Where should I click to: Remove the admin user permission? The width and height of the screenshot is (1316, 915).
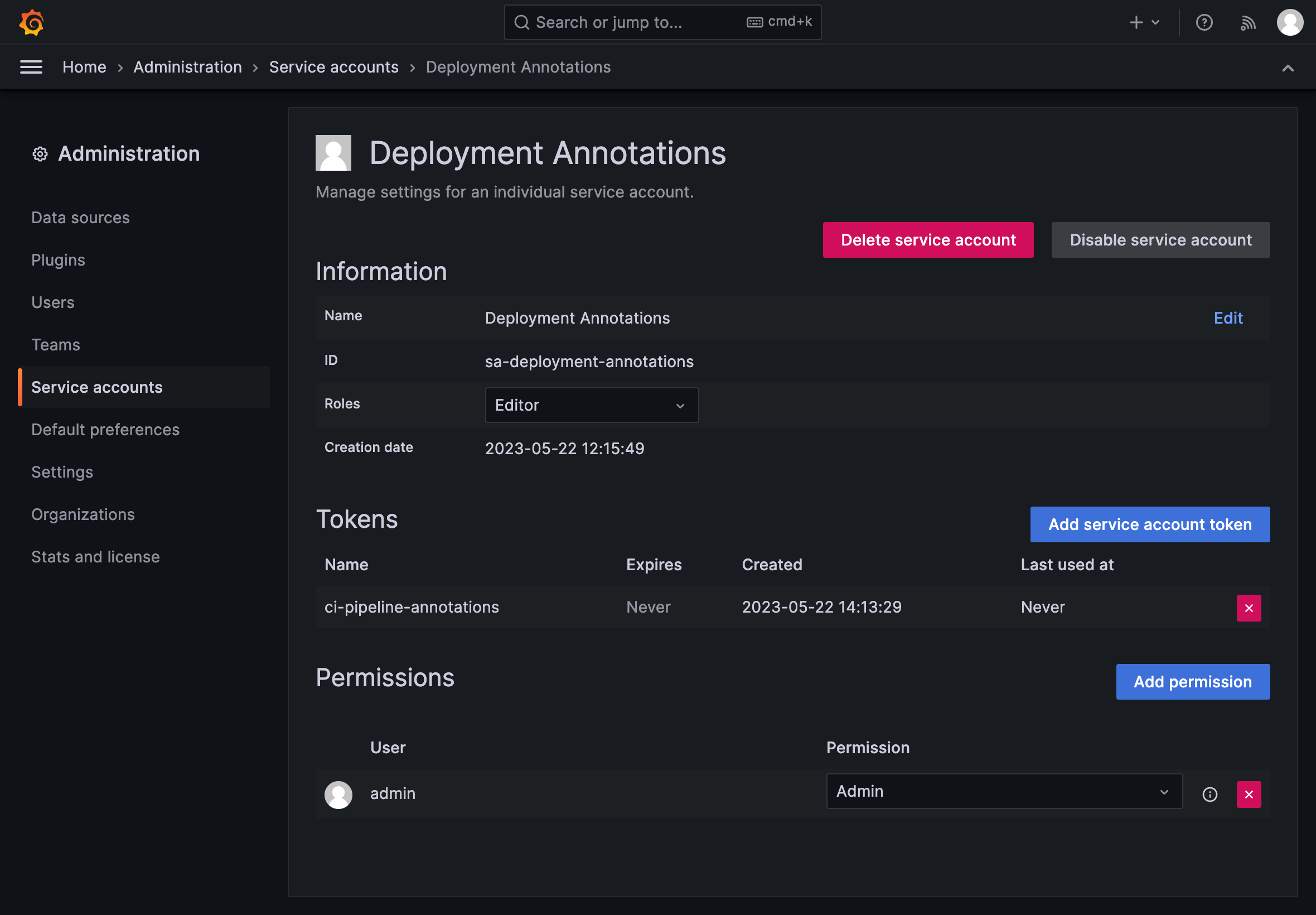point(1249,794)
